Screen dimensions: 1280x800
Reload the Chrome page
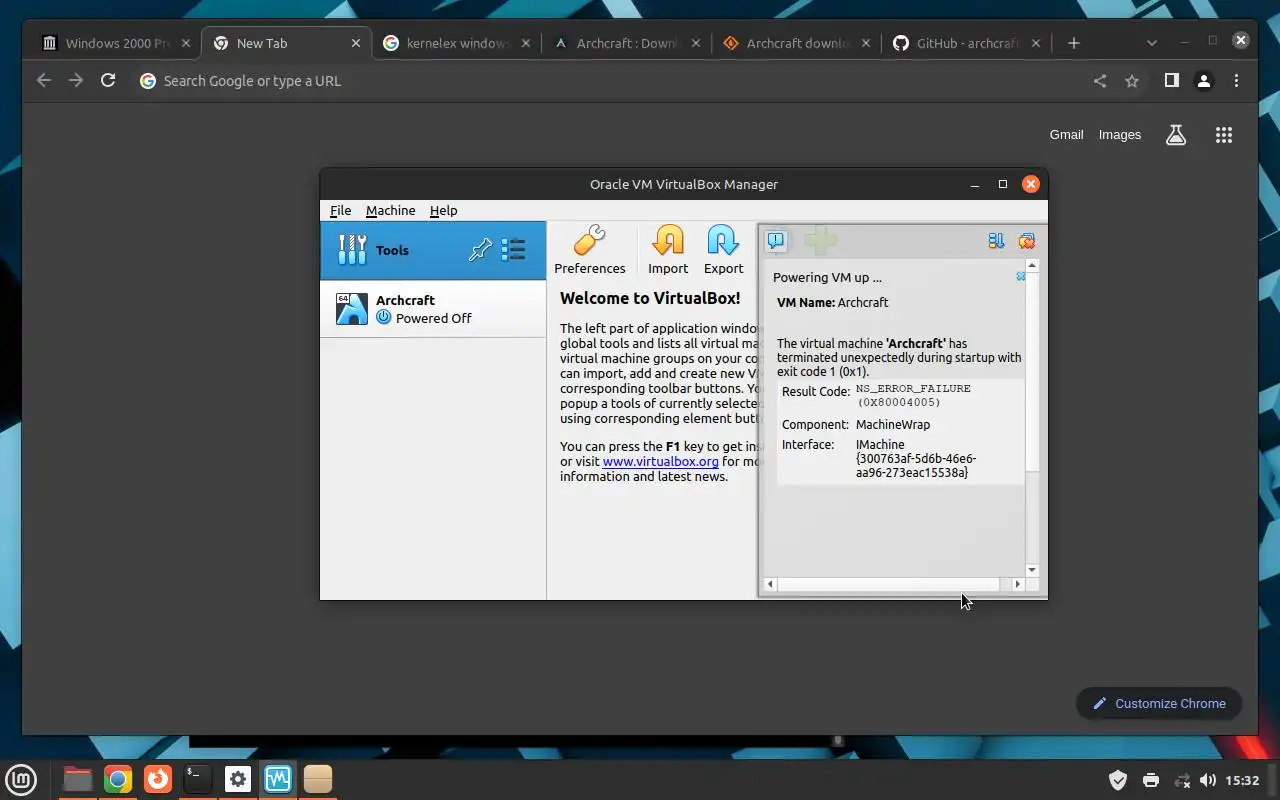[108, 81]
